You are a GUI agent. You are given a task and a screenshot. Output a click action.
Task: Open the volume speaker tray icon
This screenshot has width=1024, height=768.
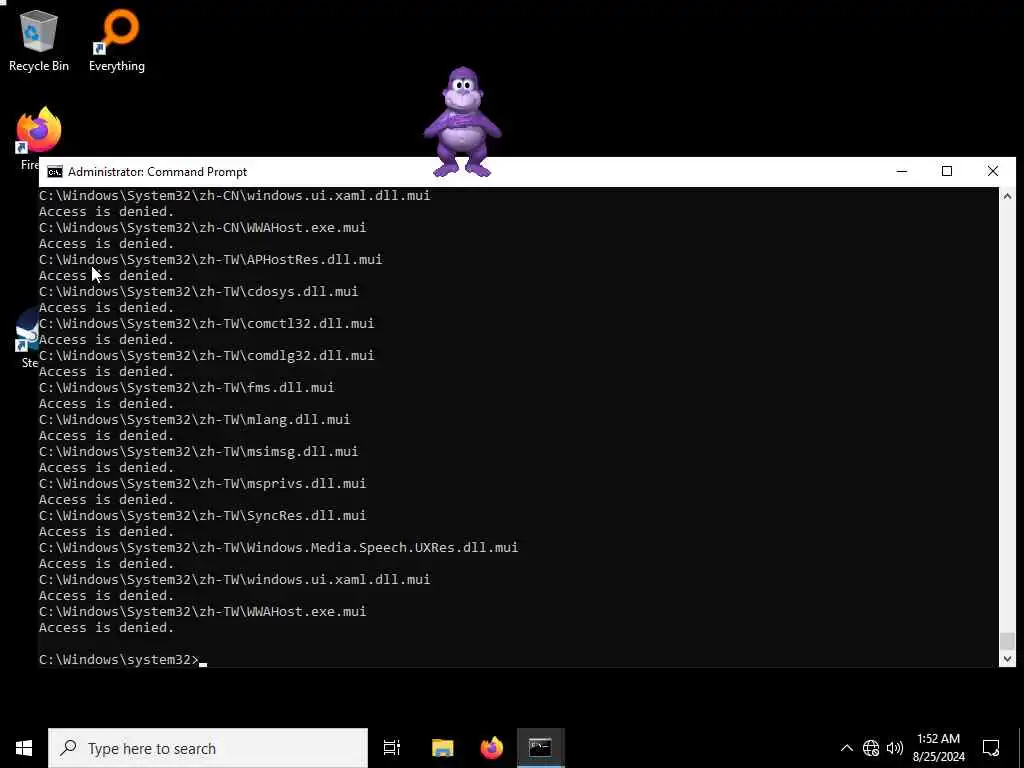tap(895, 748)
